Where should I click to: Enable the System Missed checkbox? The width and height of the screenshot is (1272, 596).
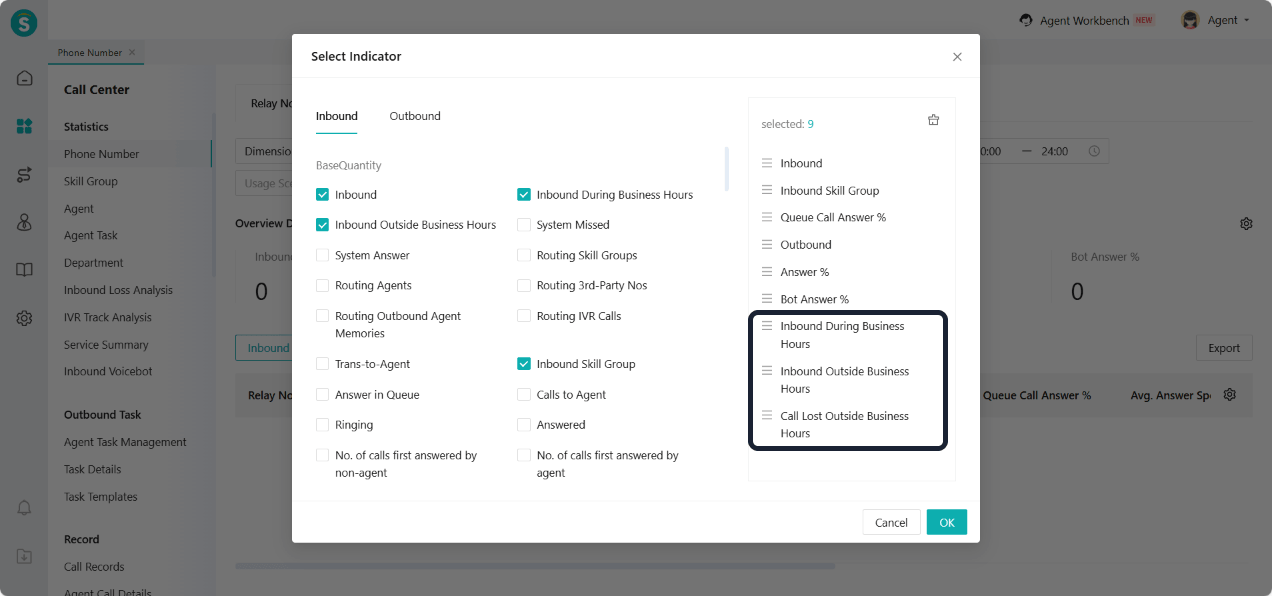click(524, 225)
